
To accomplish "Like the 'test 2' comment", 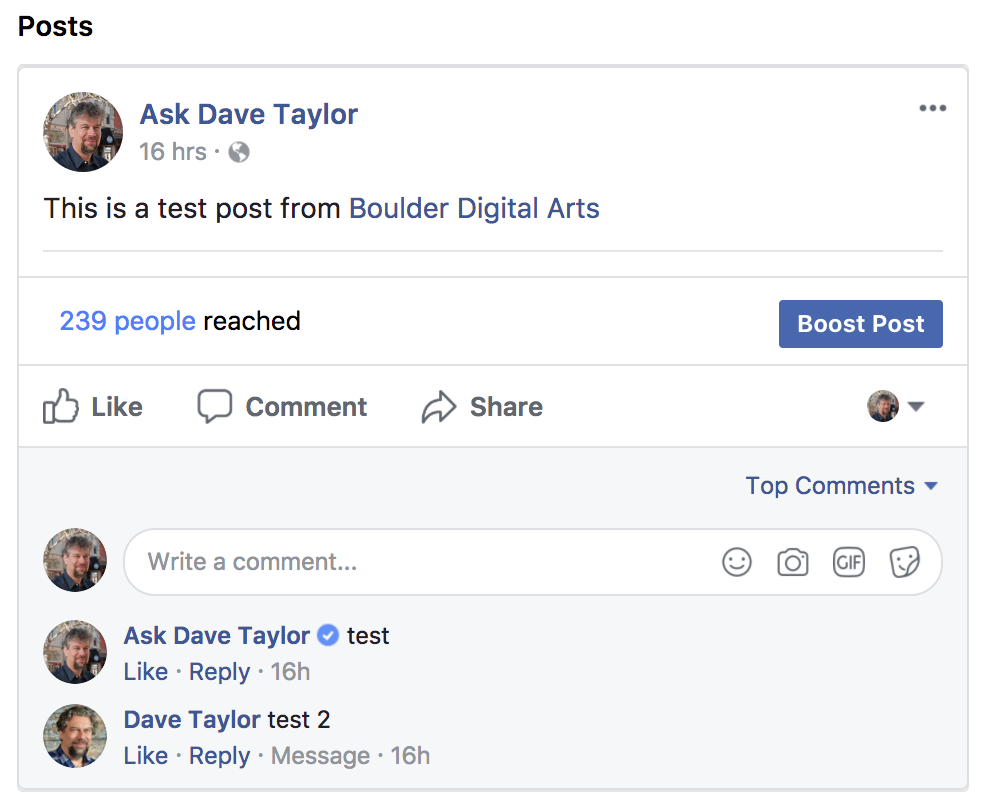I will pyautogui.click(x=146, y=755).
